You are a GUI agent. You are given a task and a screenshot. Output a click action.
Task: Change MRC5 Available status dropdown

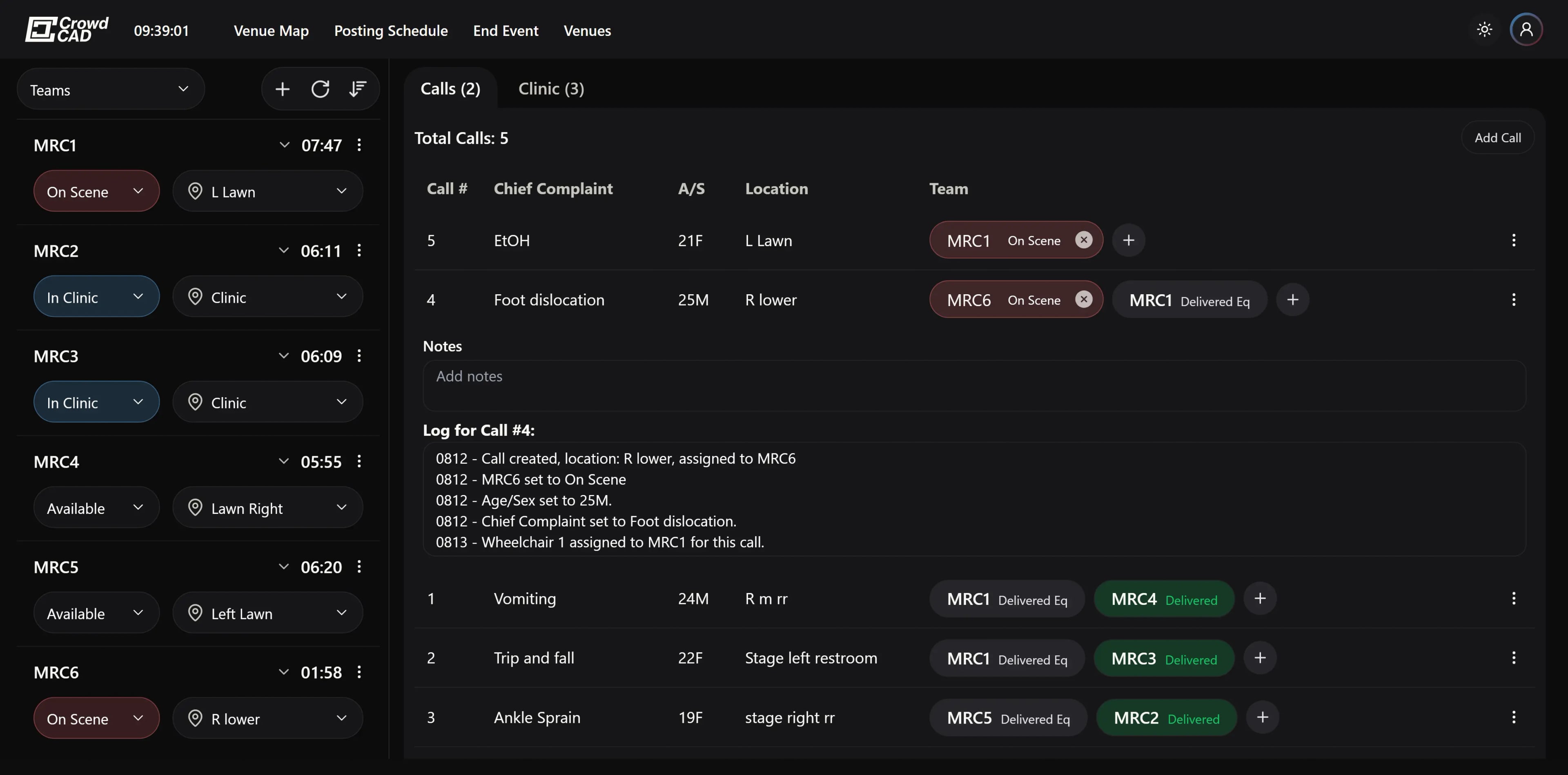(x=96, y=613)
